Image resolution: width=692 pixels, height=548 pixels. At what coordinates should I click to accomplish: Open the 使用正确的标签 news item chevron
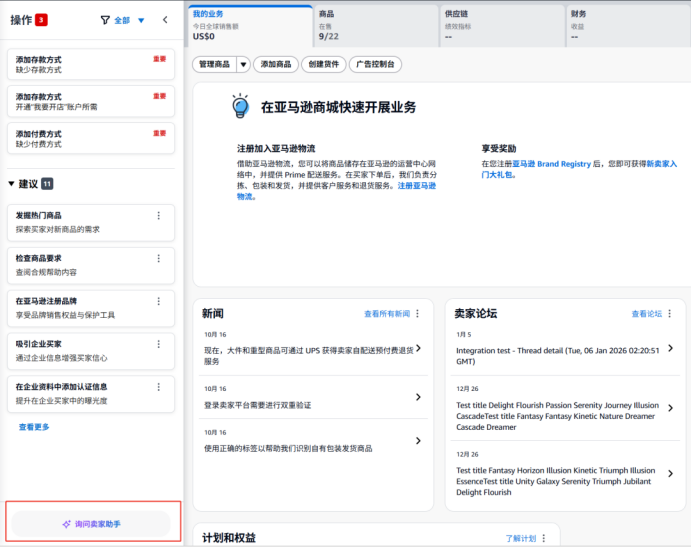pyautogui.click(x=418, y=441)
